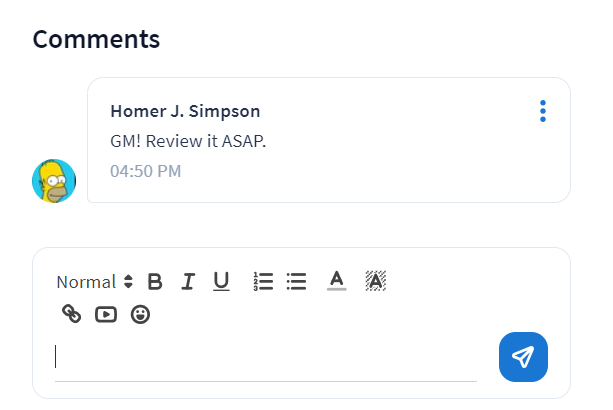Send the comment with paper plane button

(523, 357)
